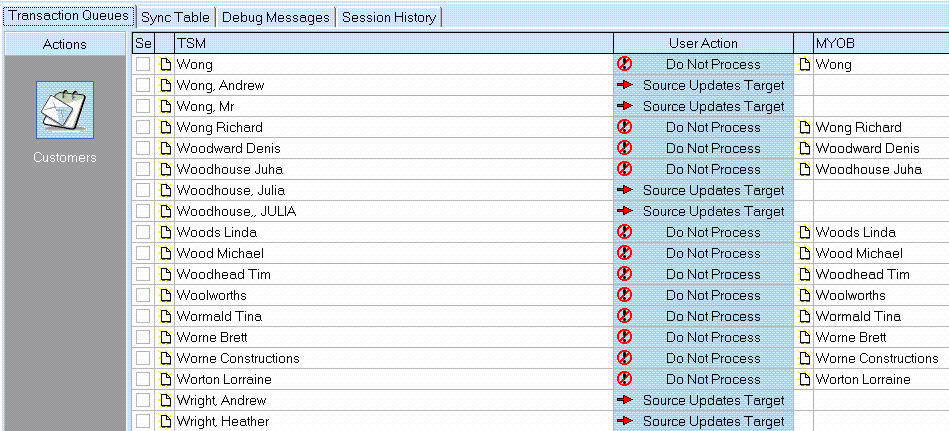Switch to the Sync Table tab
The height and width of the screenshot is (431, 949).
[175, 17]
